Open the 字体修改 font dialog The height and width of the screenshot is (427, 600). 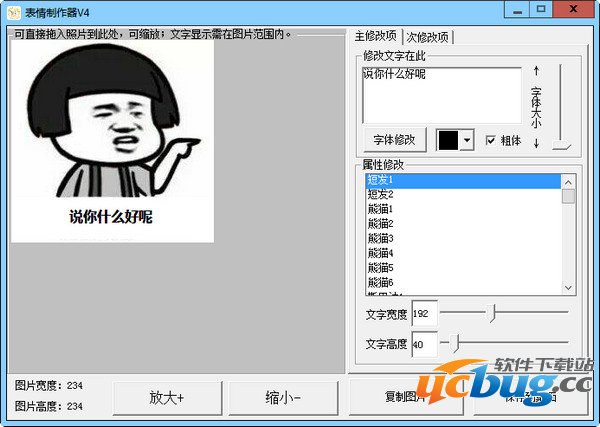[394, 140]
